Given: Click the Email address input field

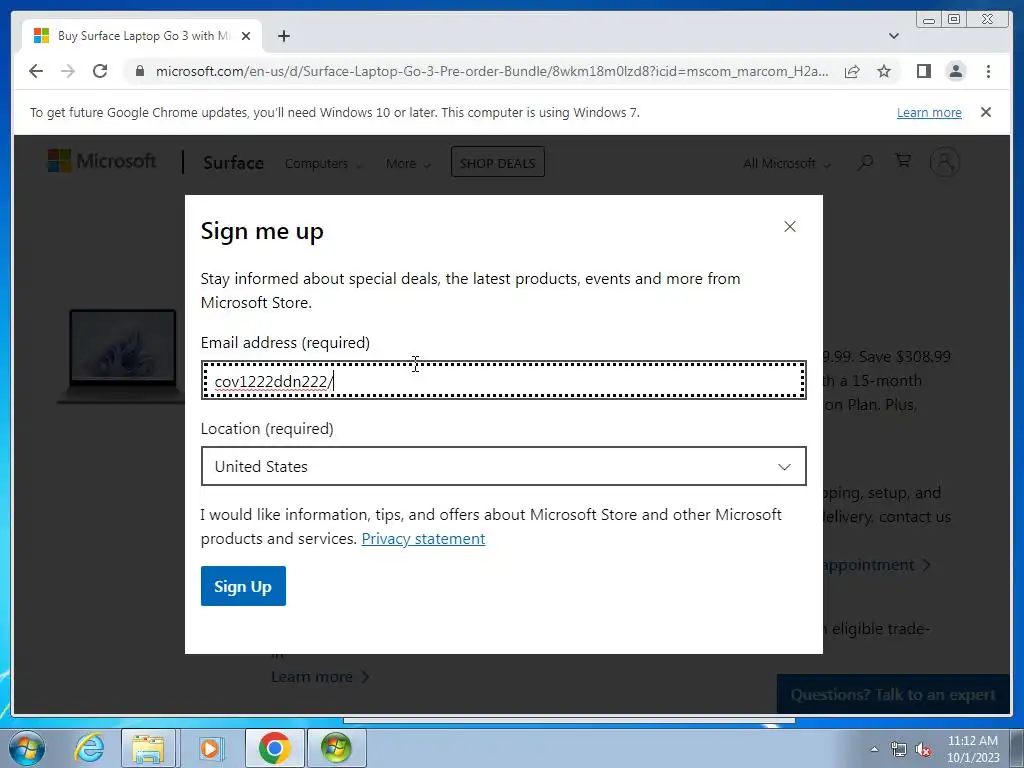Looking at the screenshot, I should (x=504, y=380).
